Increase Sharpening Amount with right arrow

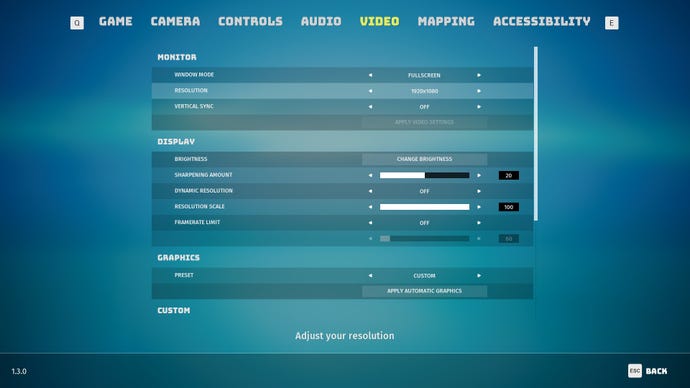[479, 176]
